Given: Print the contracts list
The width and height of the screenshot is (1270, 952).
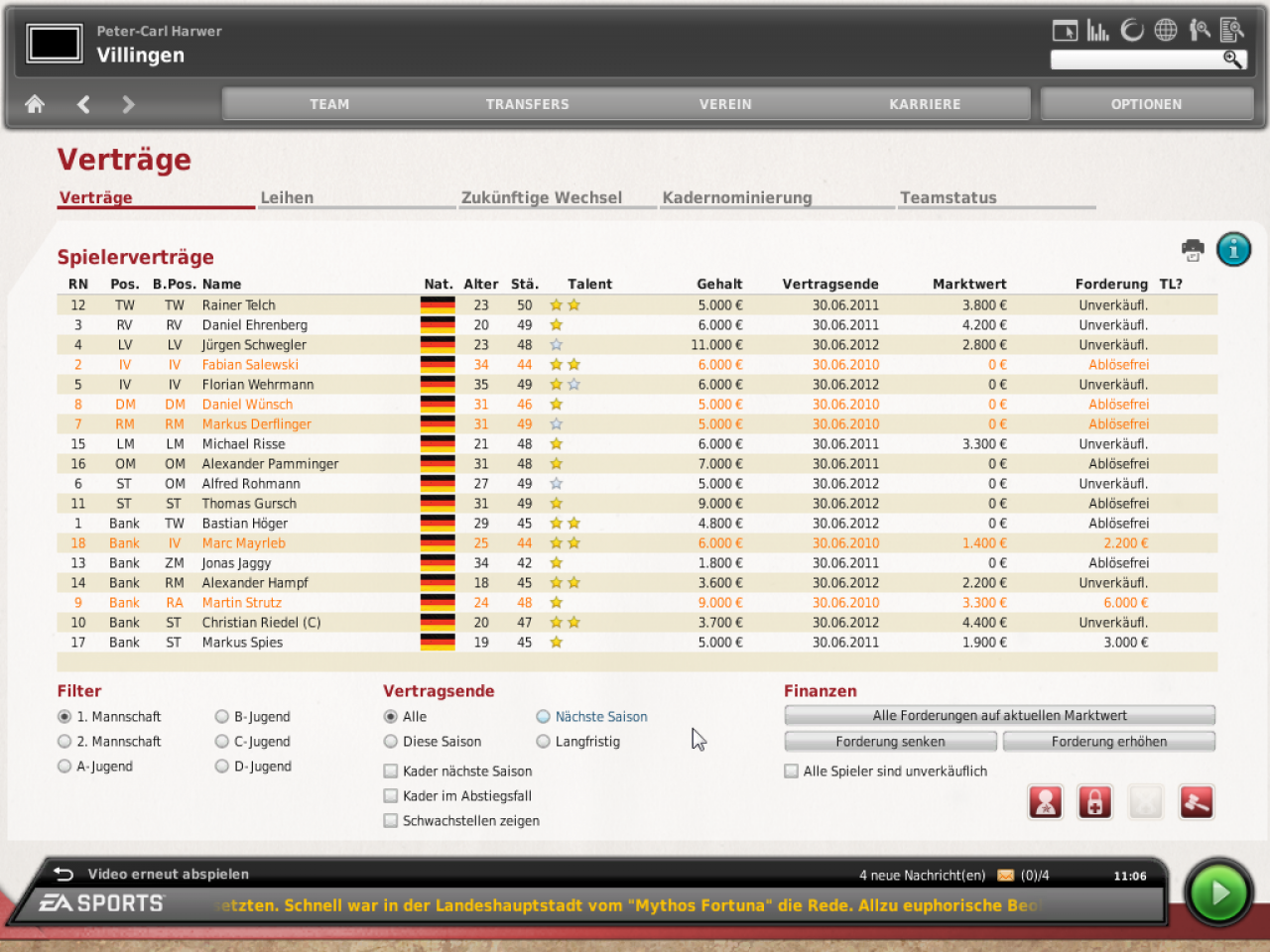Looking at the screenshot, I should [1193, 250].
